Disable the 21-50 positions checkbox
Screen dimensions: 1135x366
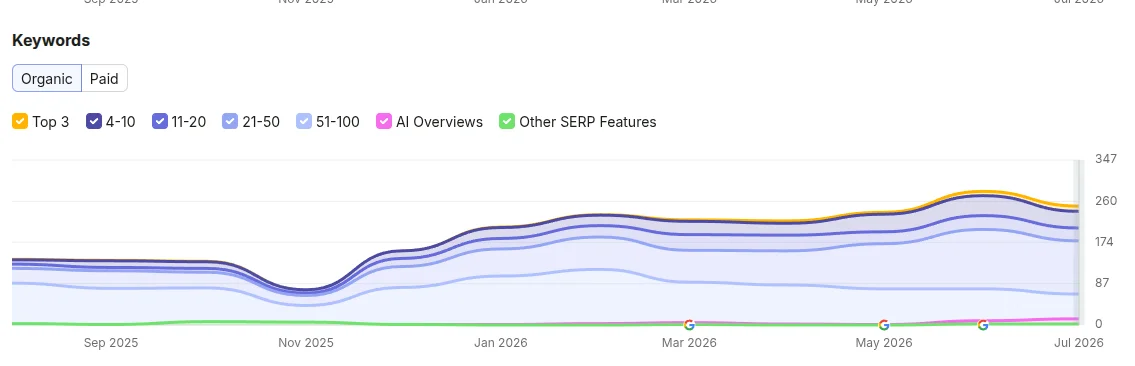pos(230,122)
